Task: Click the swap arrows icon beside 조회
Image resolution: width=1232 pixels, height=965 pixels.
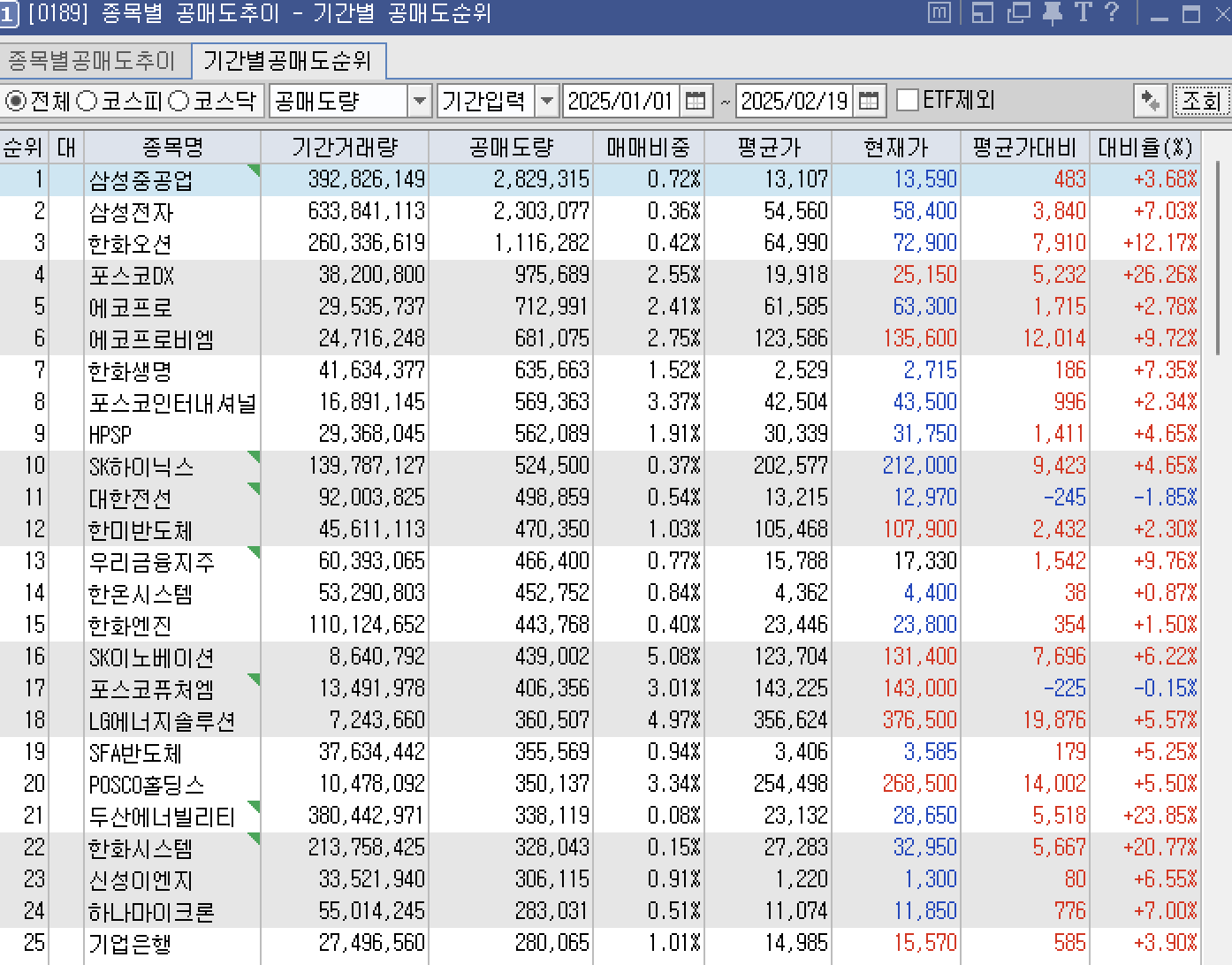Action: point(1151,101)
